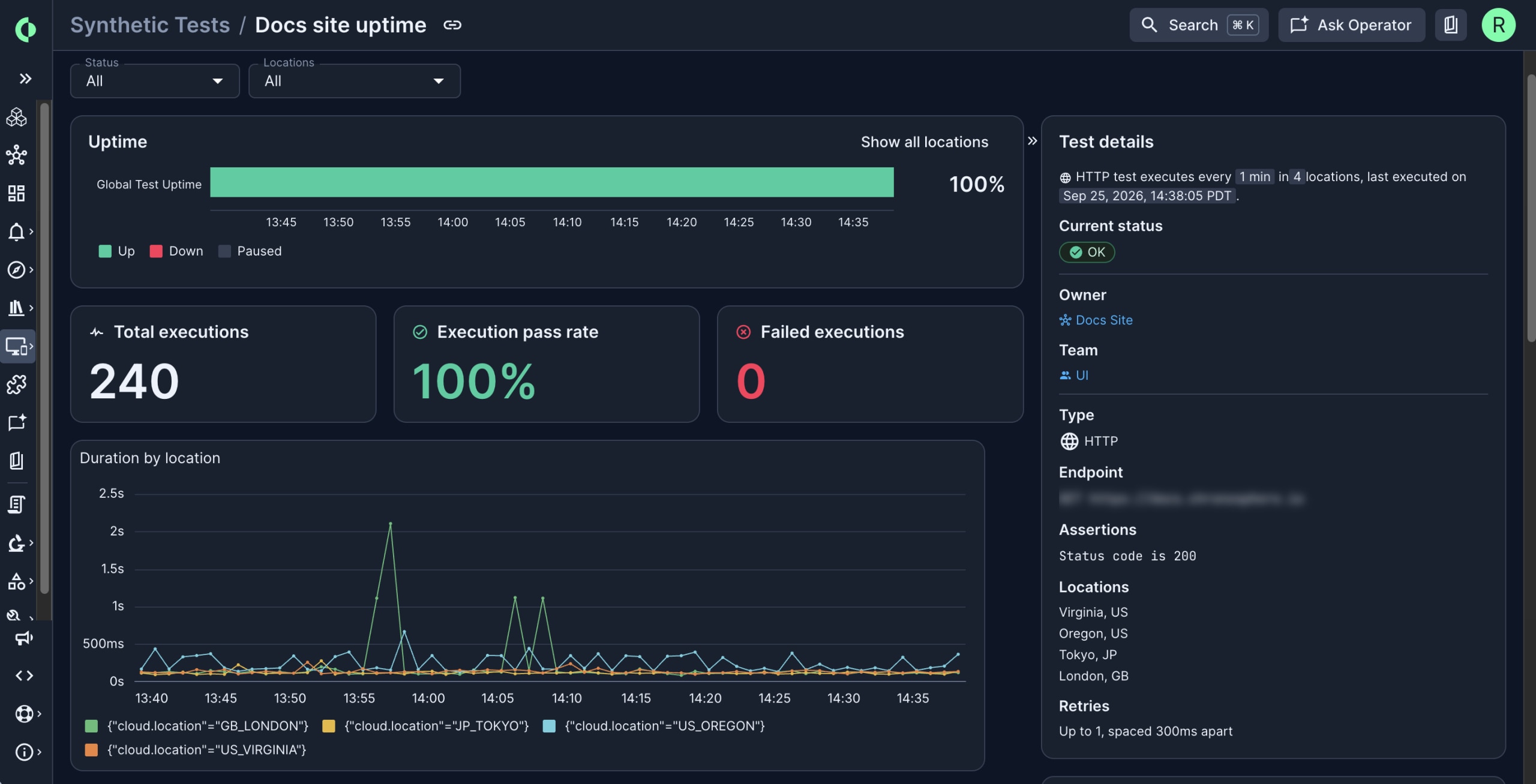Expand the alerts submenu chevron in sidebar
1536x784 pixels.
pos(31,231)
